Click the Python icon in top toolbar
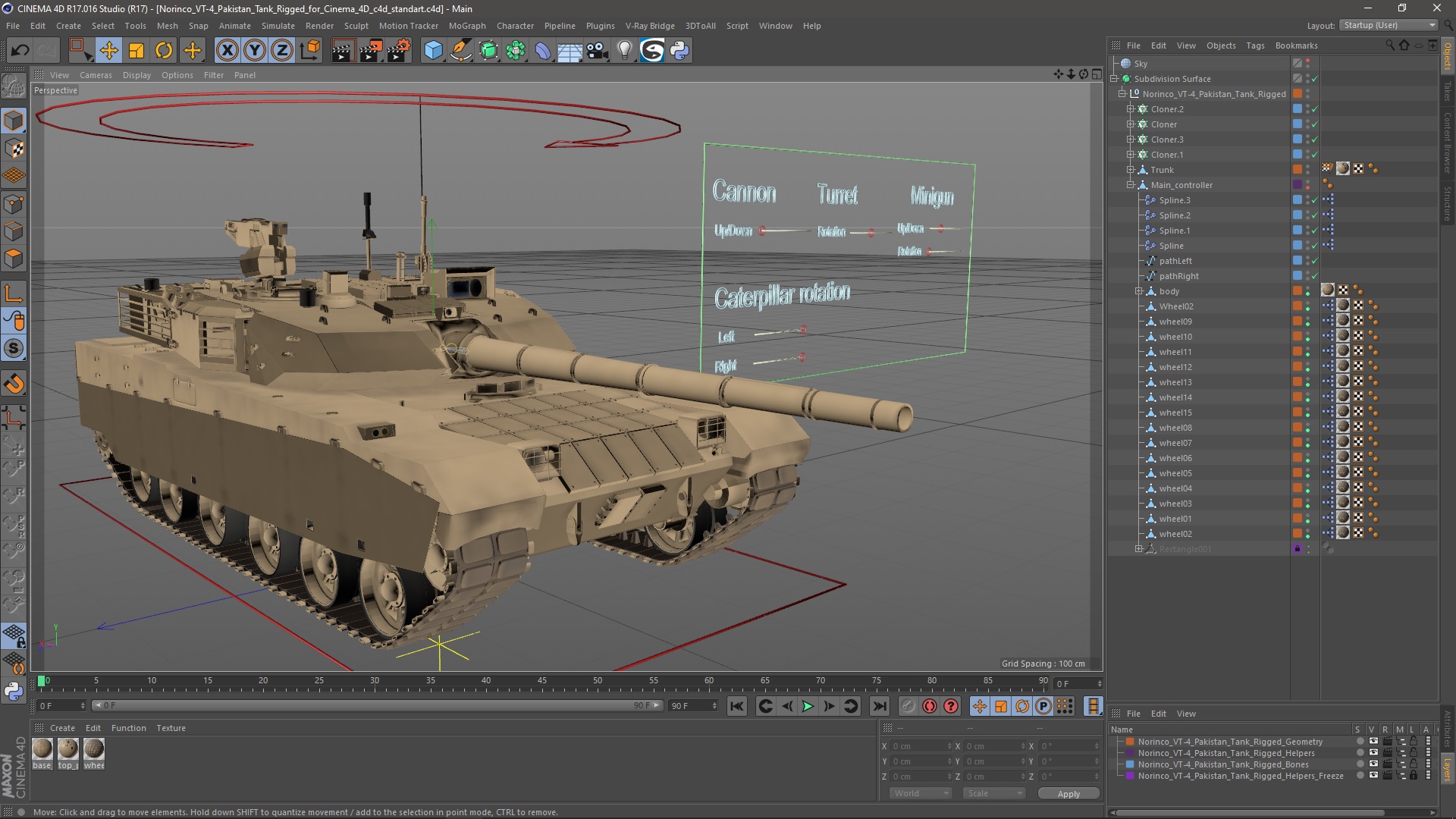 (680, 51)
